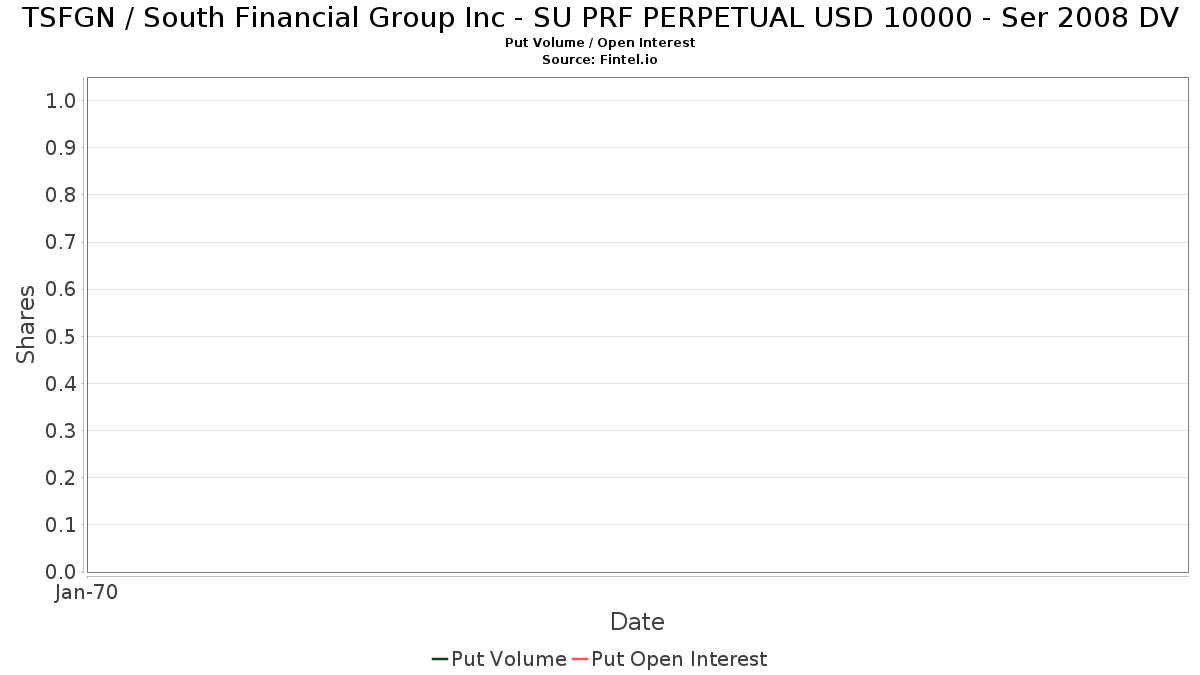Viewport: 1200px width, 675px height.
Task: Click the chart title TSFGN South Financial Group
Action: click(x=600, y=18)
